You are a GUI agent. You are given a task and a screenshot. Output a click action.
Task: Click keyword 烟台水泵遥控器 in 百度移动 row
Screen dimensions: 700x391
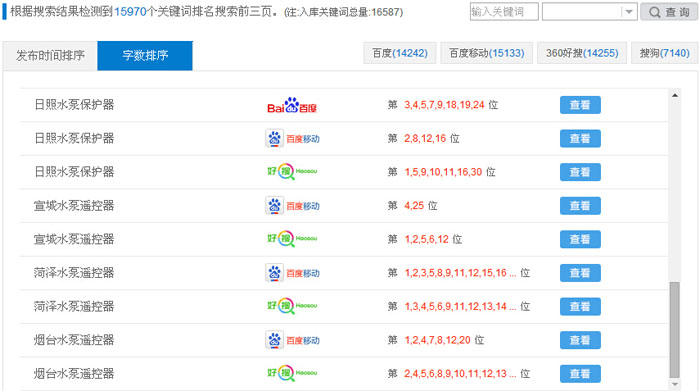[x=74, y=340]
